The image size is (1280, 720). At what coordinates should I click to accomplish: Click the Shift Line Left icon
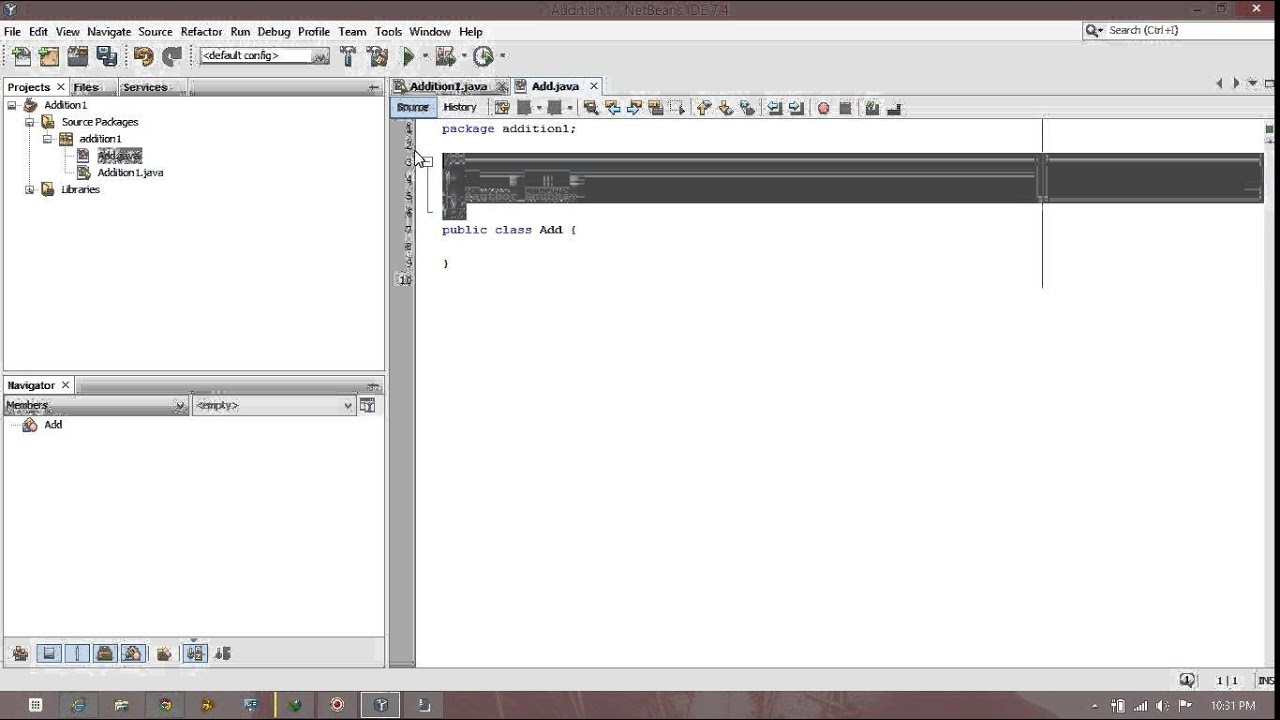[774, 108]
